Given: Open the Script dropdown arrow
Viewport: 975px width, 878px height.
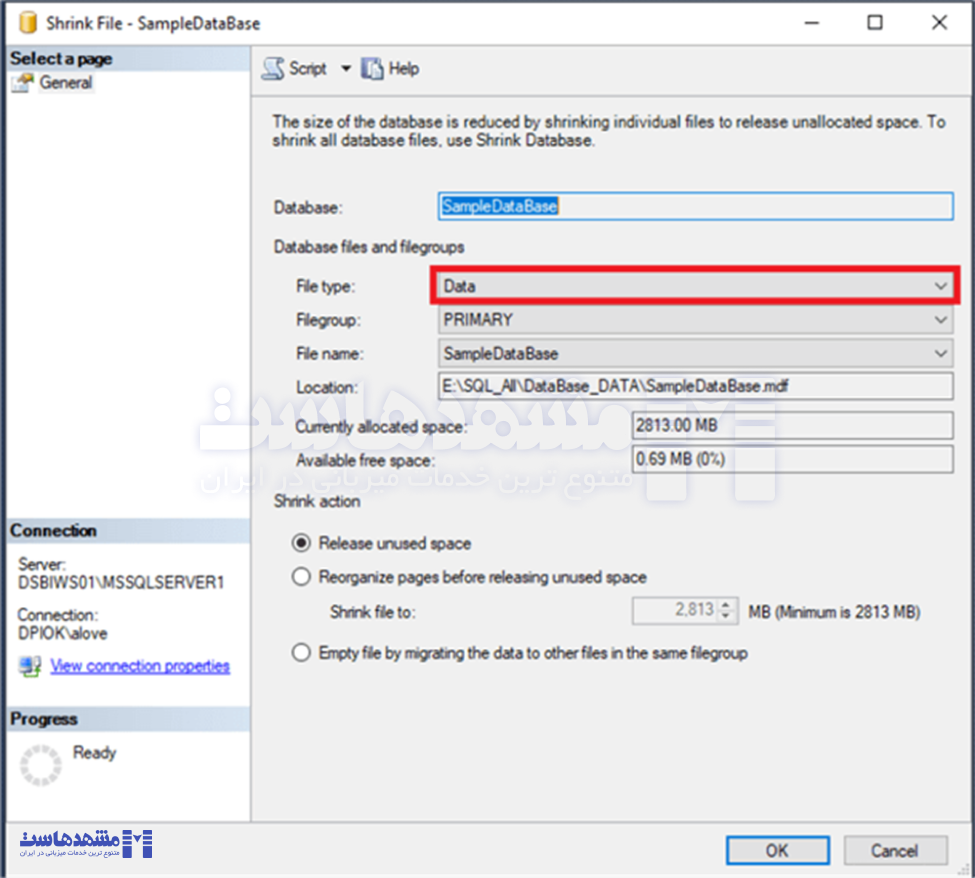Looking at the screenshot, I should click(x=346, y=69).
